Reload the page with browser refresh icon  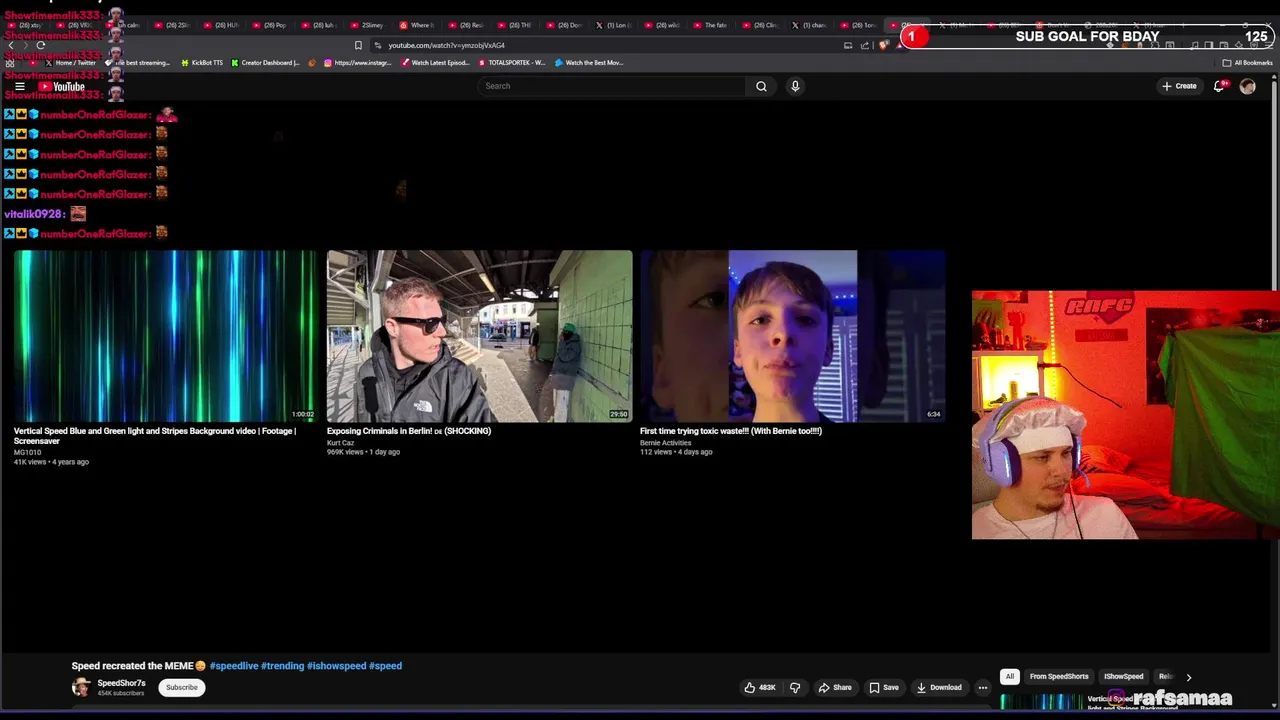click(41, 45)
